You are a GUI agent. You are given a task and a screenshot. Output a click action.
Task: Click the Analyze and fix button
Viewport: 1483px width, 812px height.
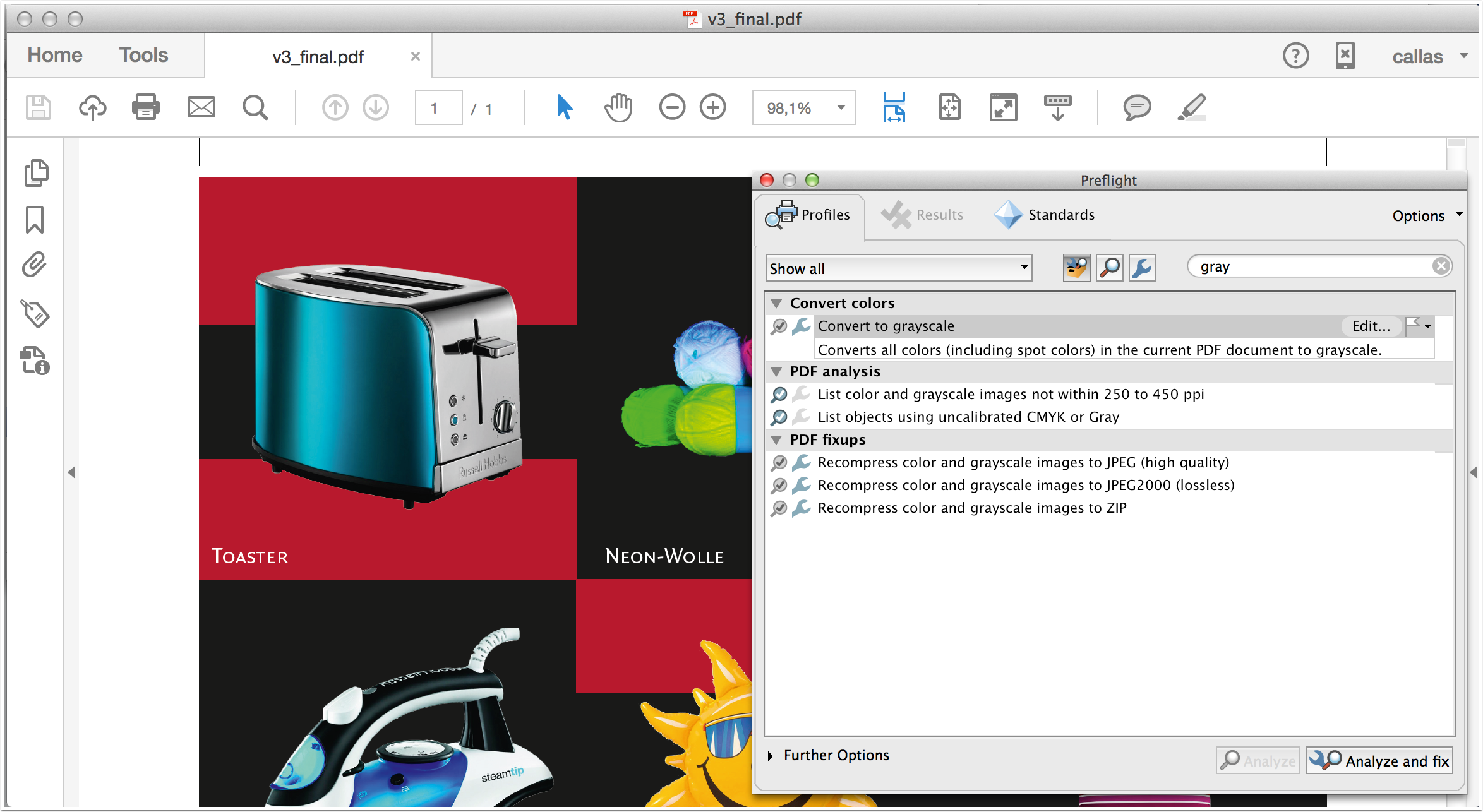pos(1379,761)
